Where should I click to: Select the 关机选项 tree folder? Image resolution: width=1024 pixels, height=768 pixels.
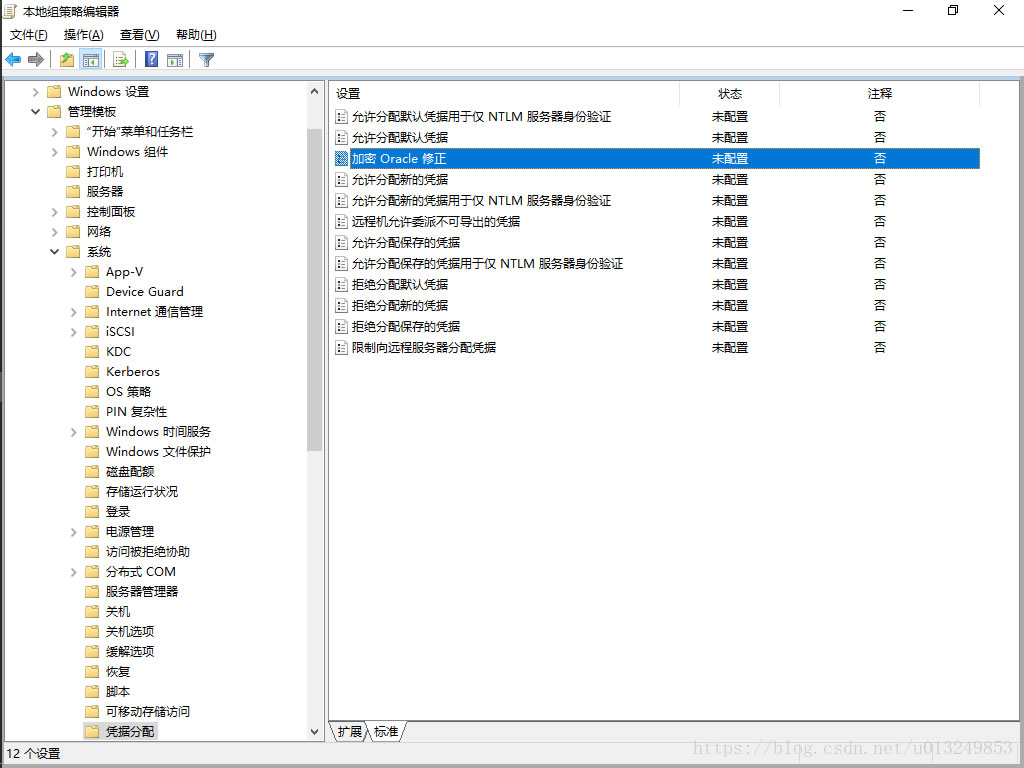pos(130,632)
